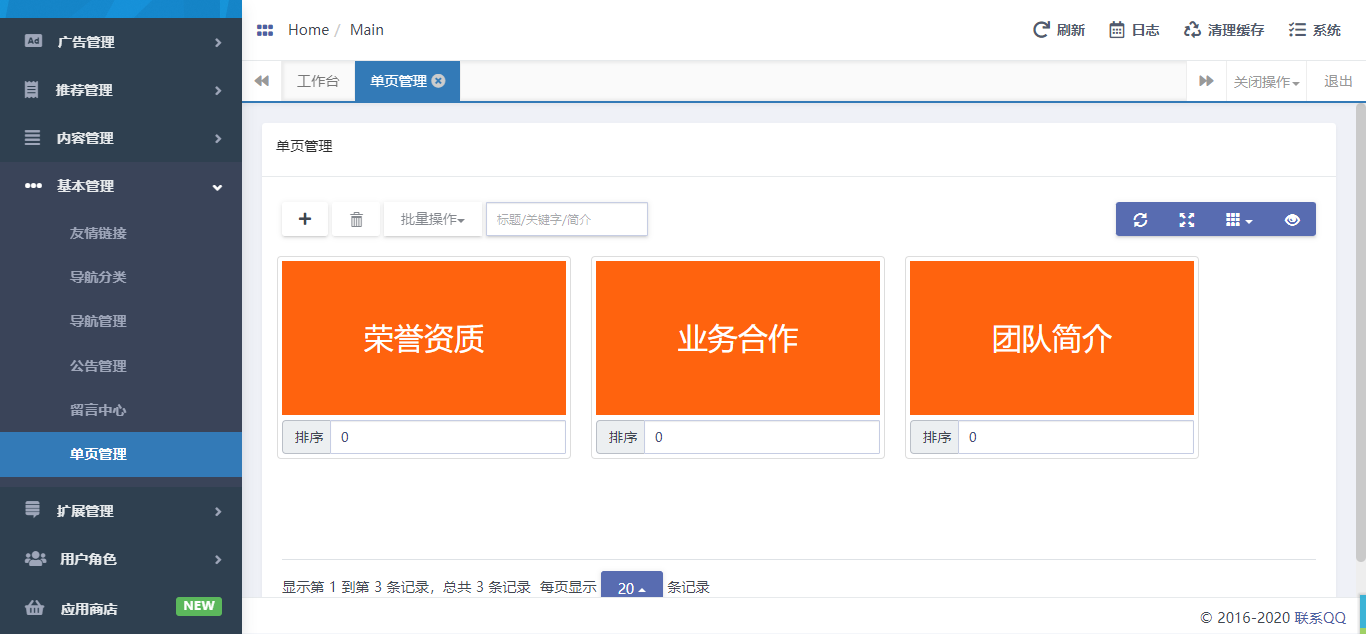This screenshot has width=1366, height=634.
Task: Click the refresh icon in blue toolbar
Action: coord(1140,220)
